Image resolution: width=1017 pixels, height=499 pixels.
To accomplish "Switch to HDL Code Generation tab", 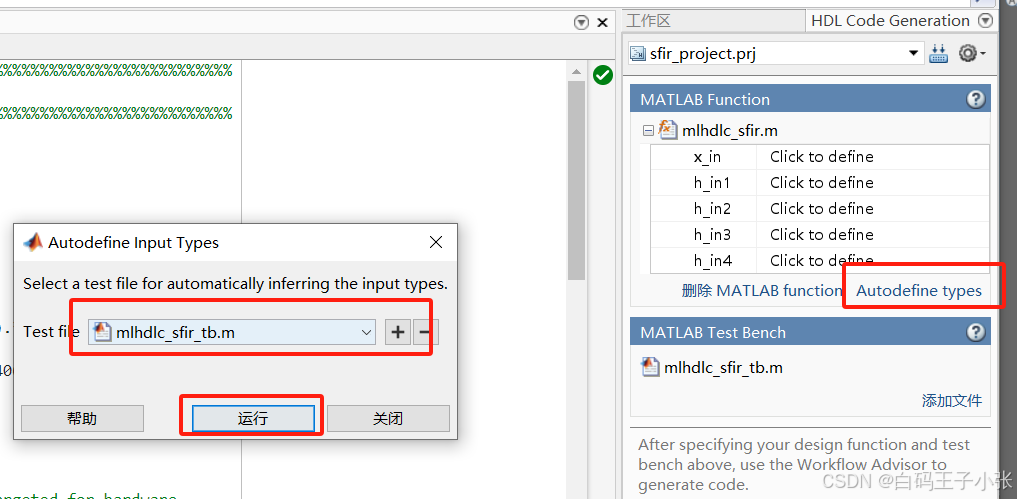I will click(x=890, y=21).
